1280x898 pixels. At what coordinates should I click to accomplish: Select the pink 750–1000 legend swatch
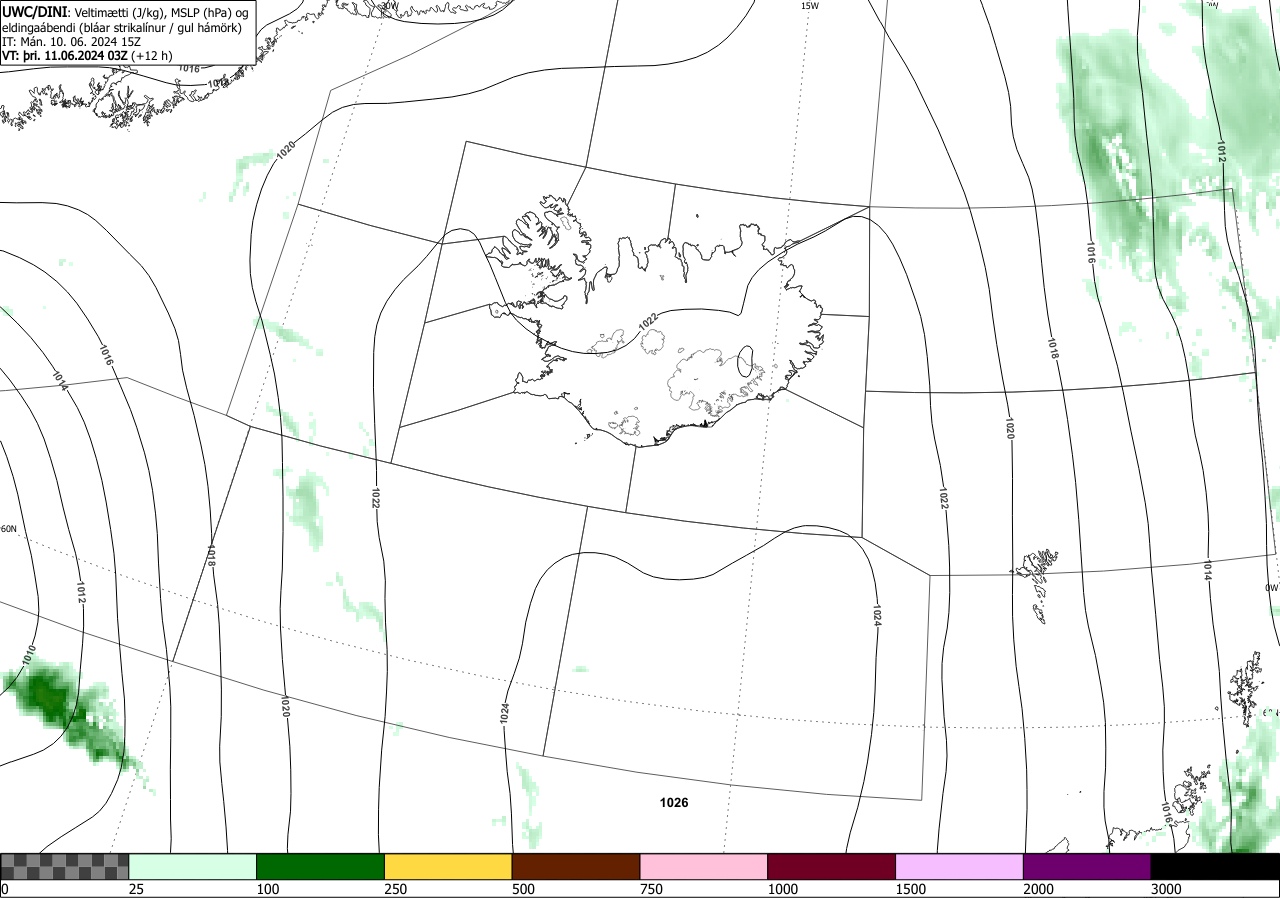pos(704,866)
